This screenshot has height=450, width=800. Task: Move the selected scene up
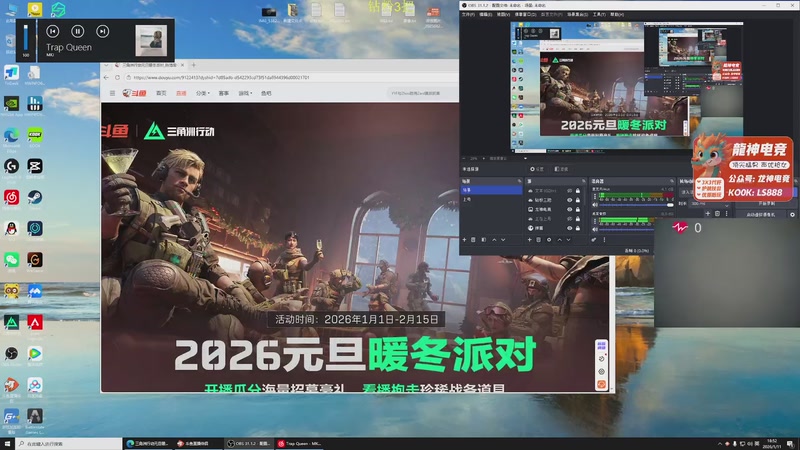coord(494,240)
